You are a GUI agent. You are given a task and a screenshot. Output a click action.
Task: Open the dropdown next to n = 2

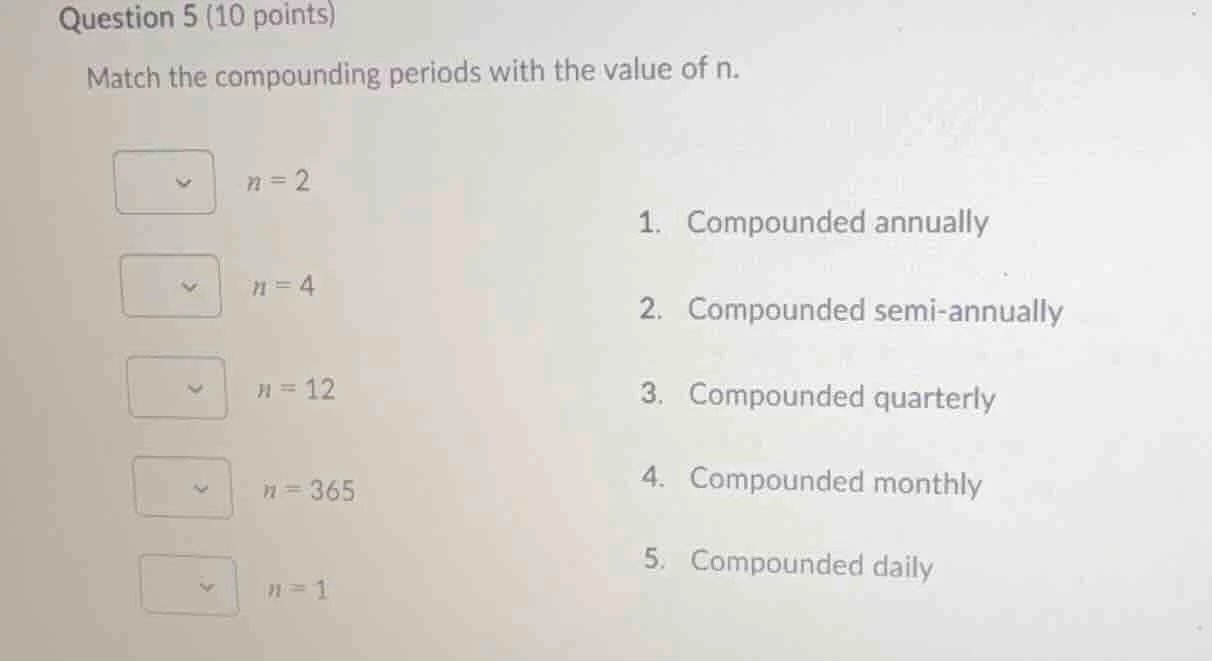tap(166, 182)
